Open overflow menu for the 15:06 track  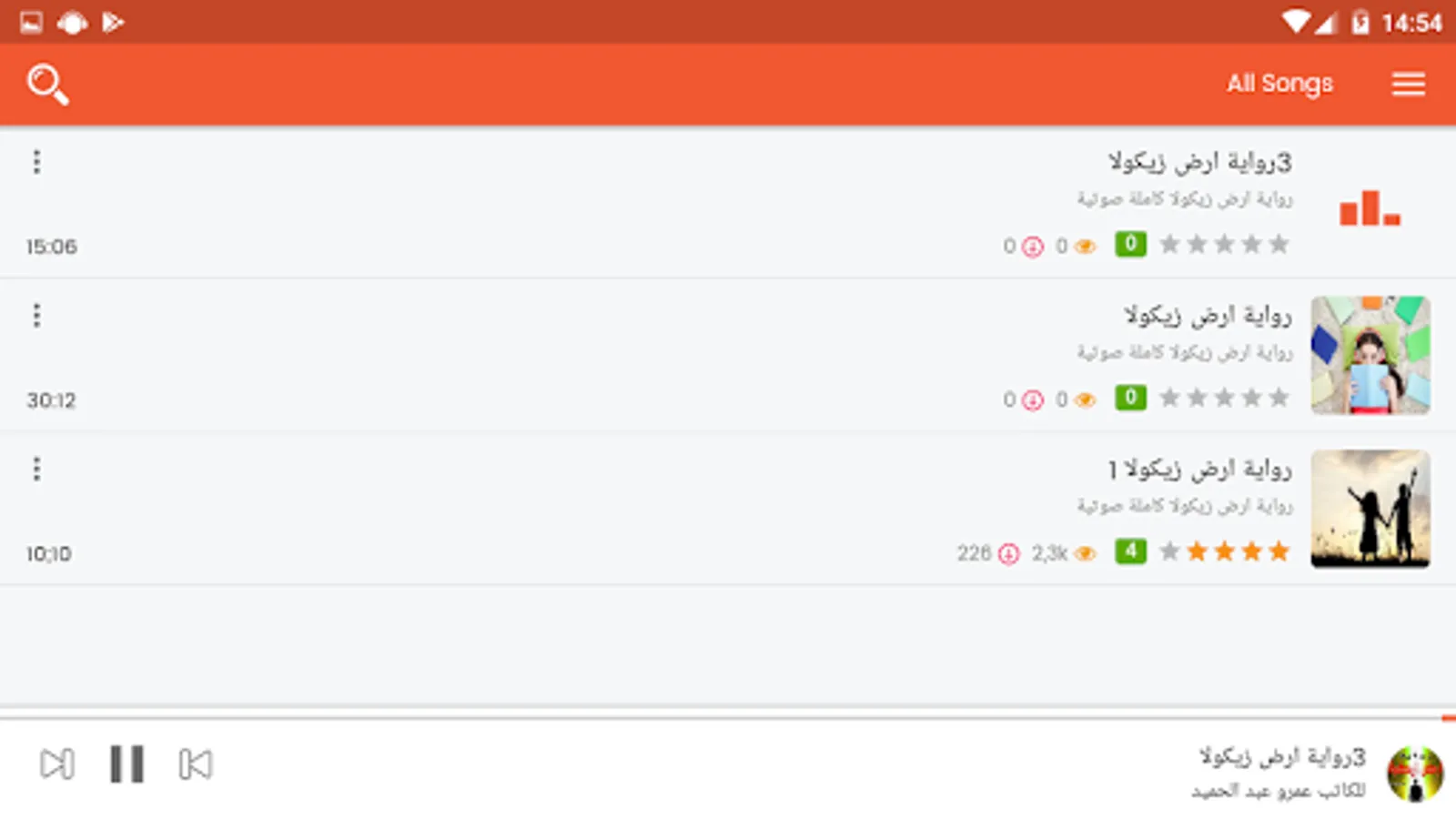(36, 162)
